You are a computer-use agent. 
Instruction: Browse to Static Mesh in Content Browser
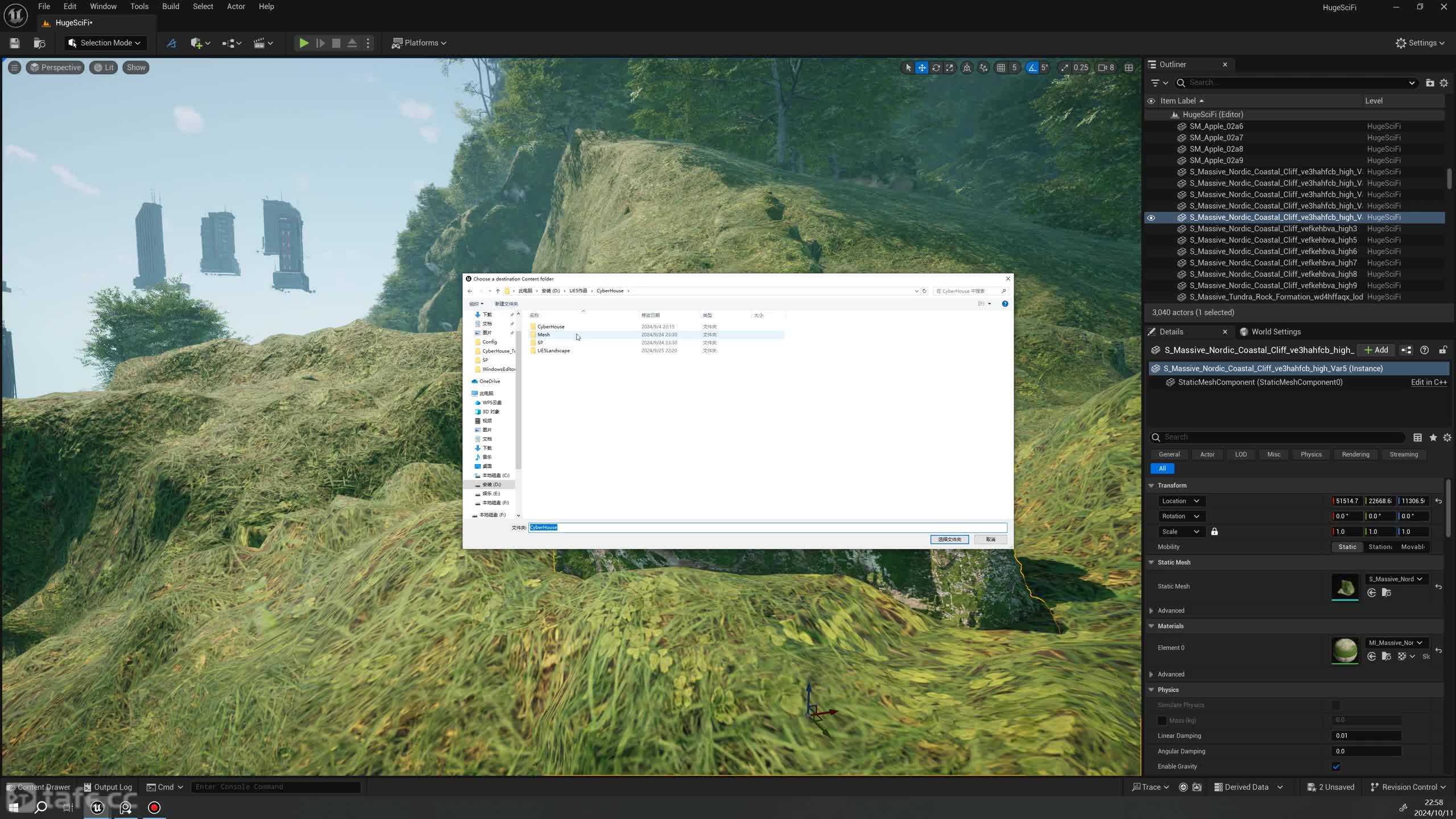(x=1387, y=593)
